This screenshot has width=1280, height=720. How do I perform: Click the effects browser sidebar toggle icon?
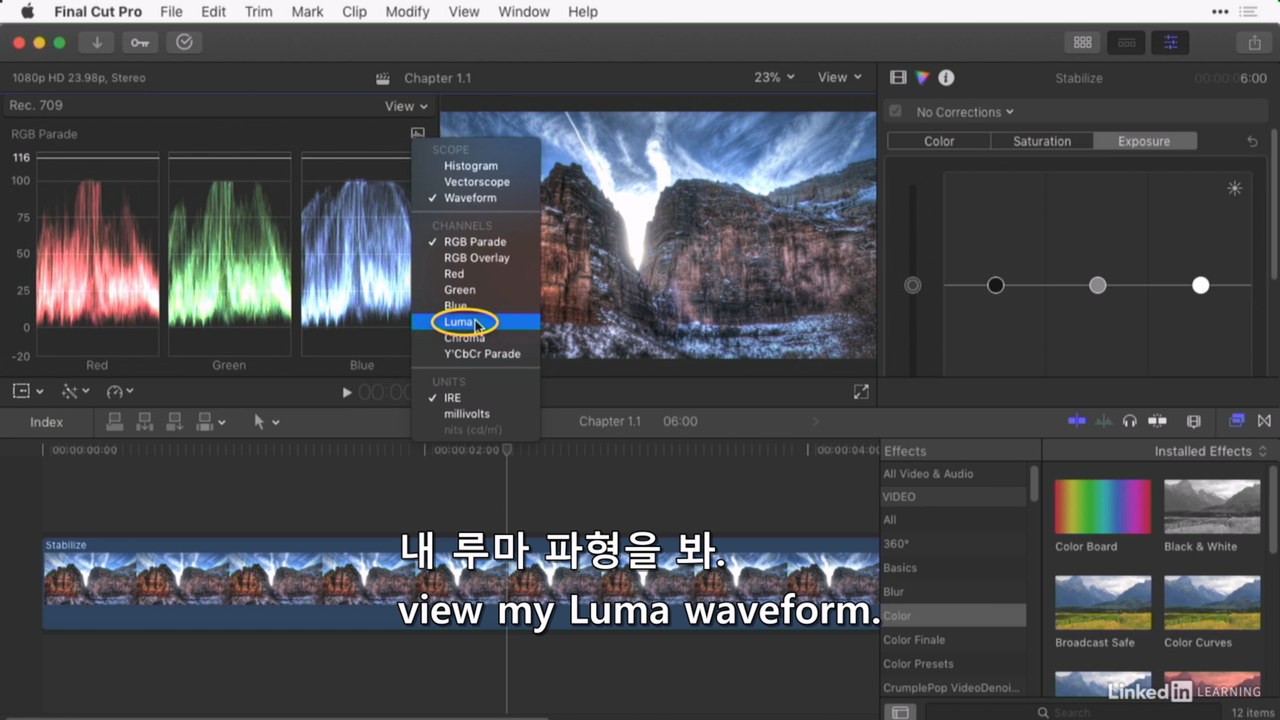pos(901,712)
